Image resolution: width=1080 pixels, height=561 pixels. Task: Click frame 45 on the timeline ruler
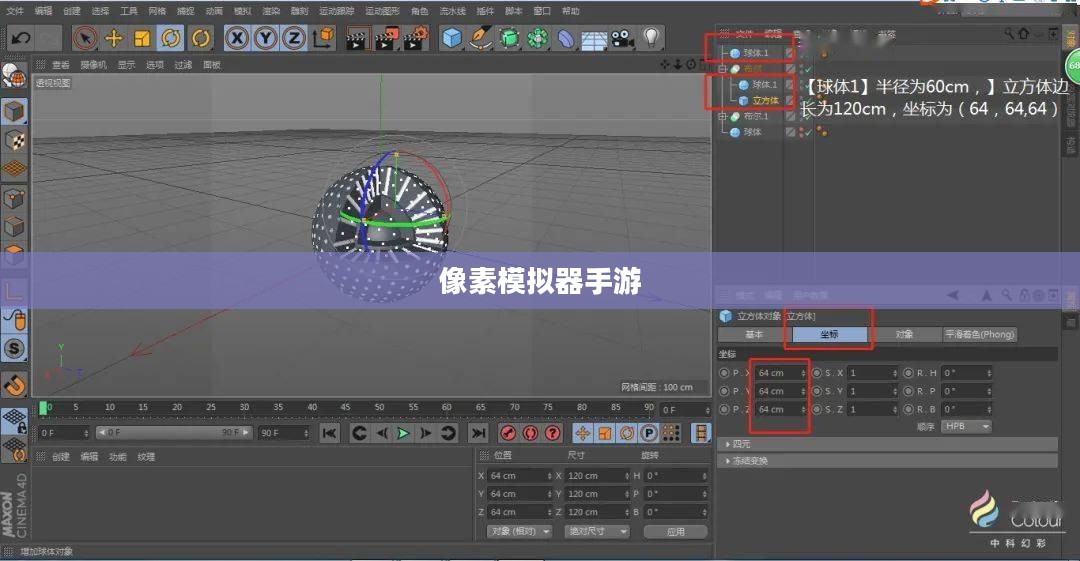[x=346, y=407]
